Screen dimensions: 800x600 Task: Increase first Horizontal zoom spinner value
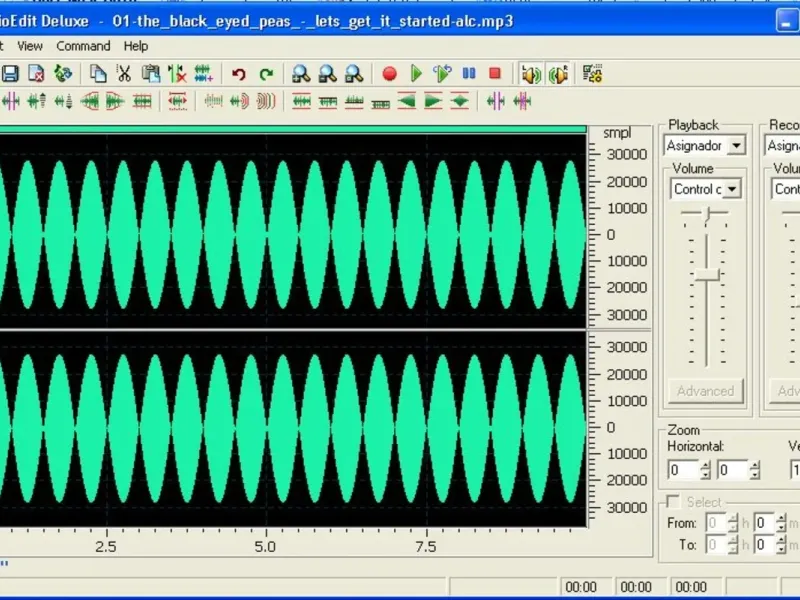click(705, 465)
